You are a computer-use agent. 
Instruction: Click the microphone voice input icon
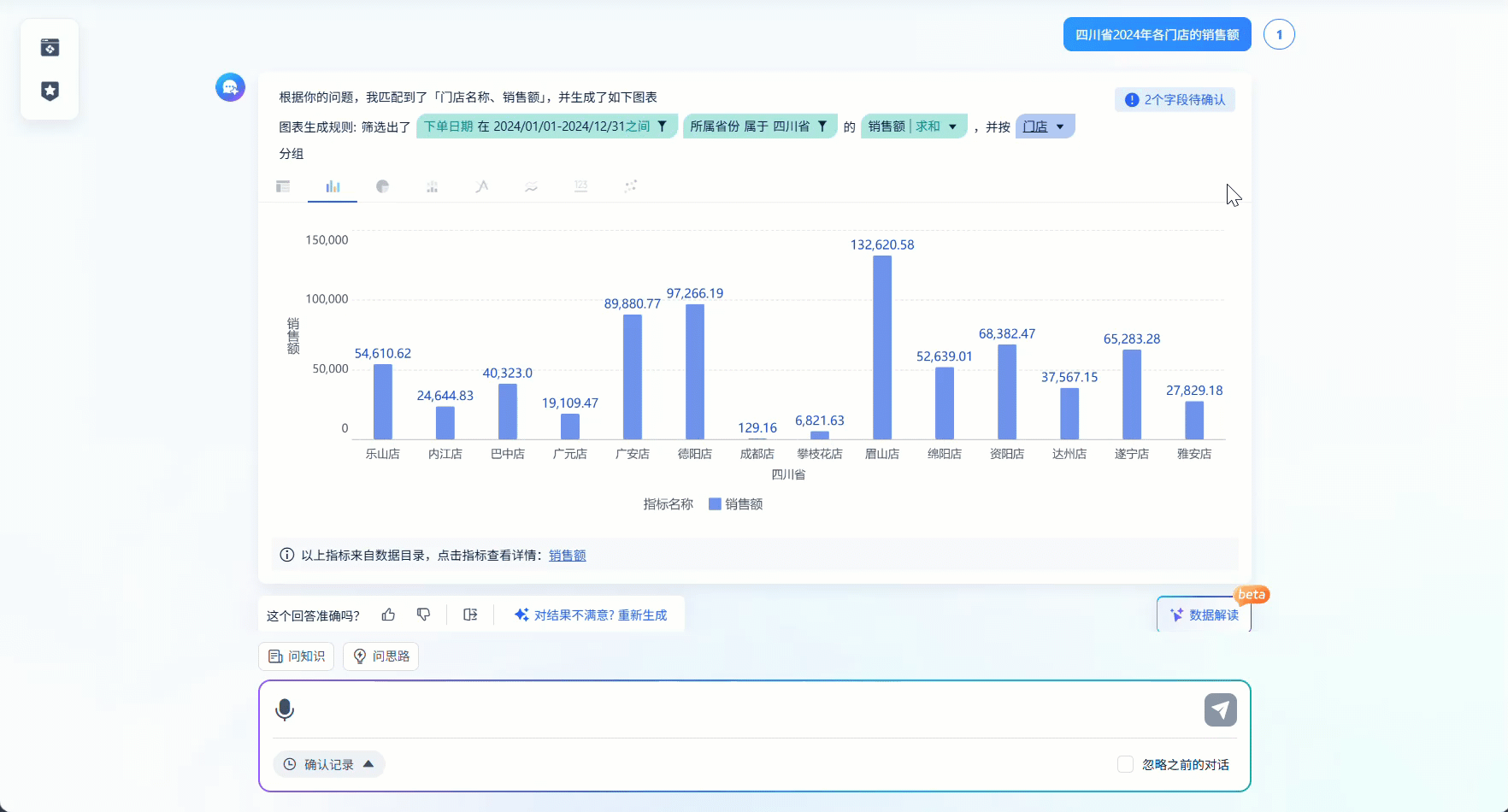tap(285, 709)
